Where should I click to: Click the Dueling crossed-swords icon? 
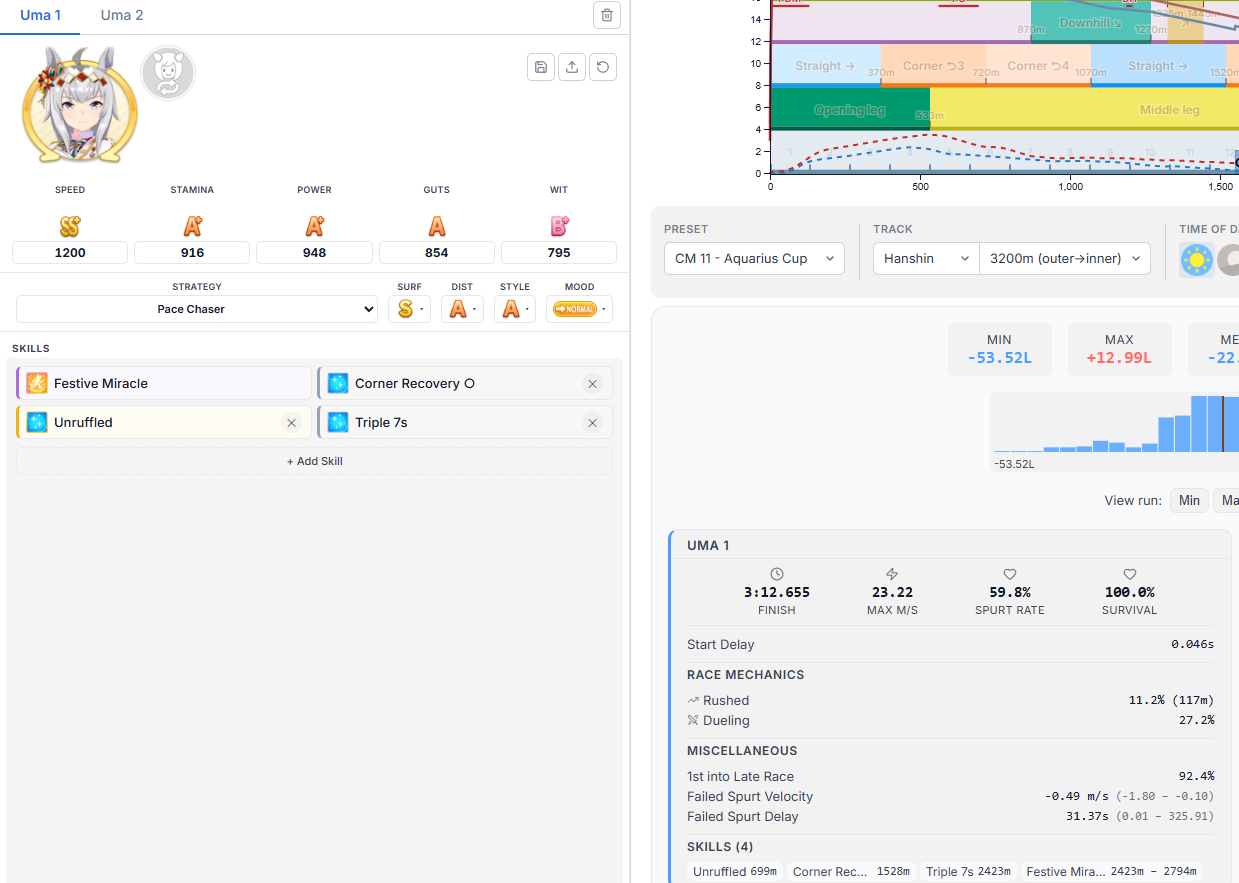pyautogui.click(x=693, y=720)
